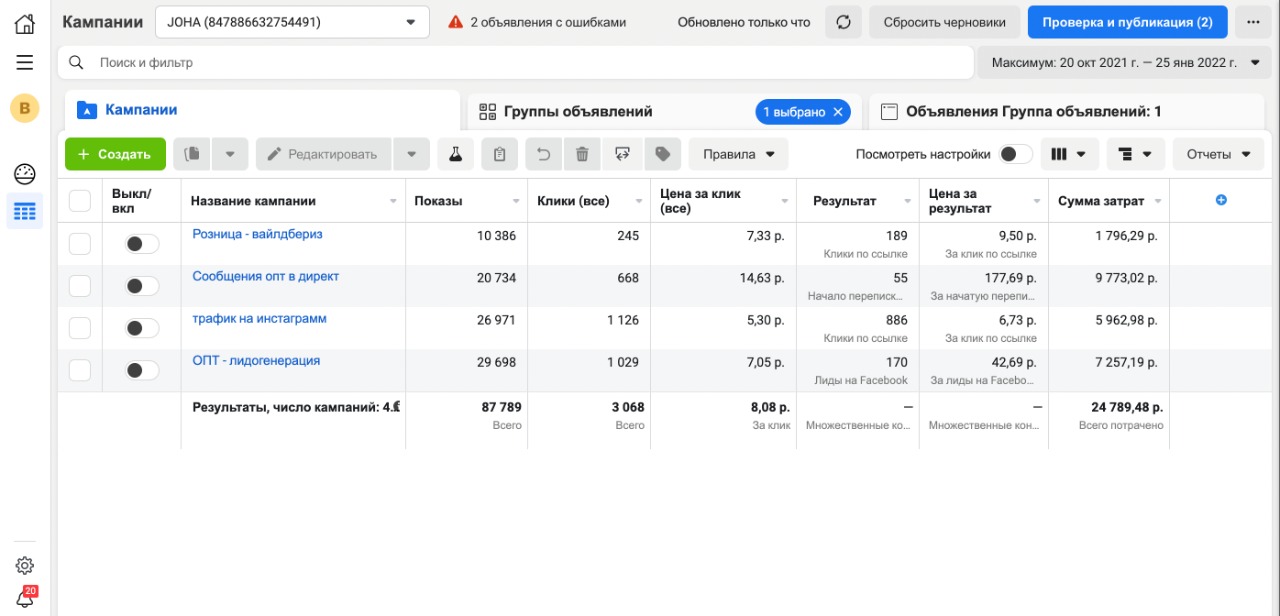Open the Объявления tab
The height and width of the screenshot is (616, 1280).
coord(1033,112)
